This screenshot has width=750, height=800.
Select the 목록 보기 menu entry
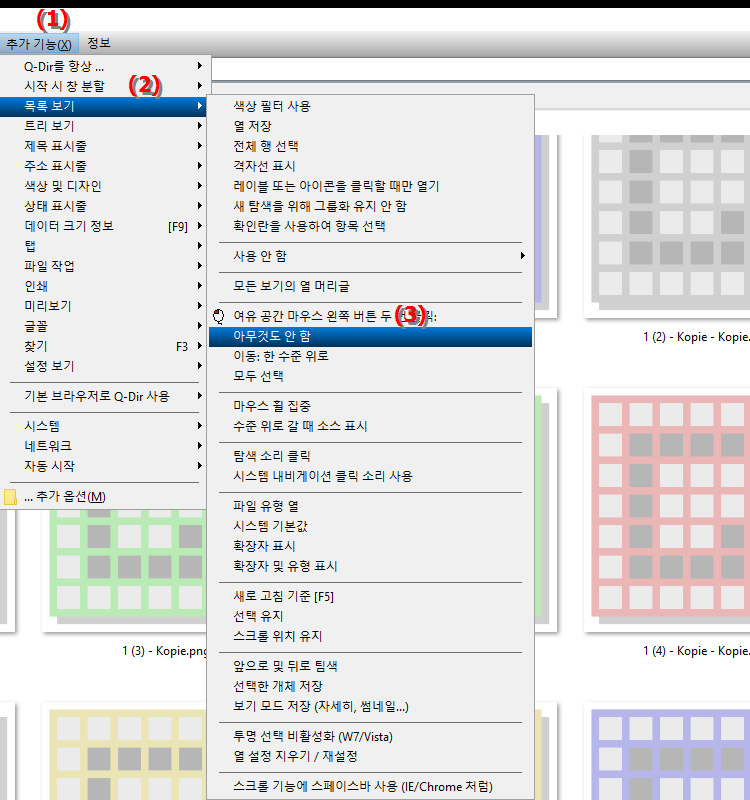[x=105, y=106]
